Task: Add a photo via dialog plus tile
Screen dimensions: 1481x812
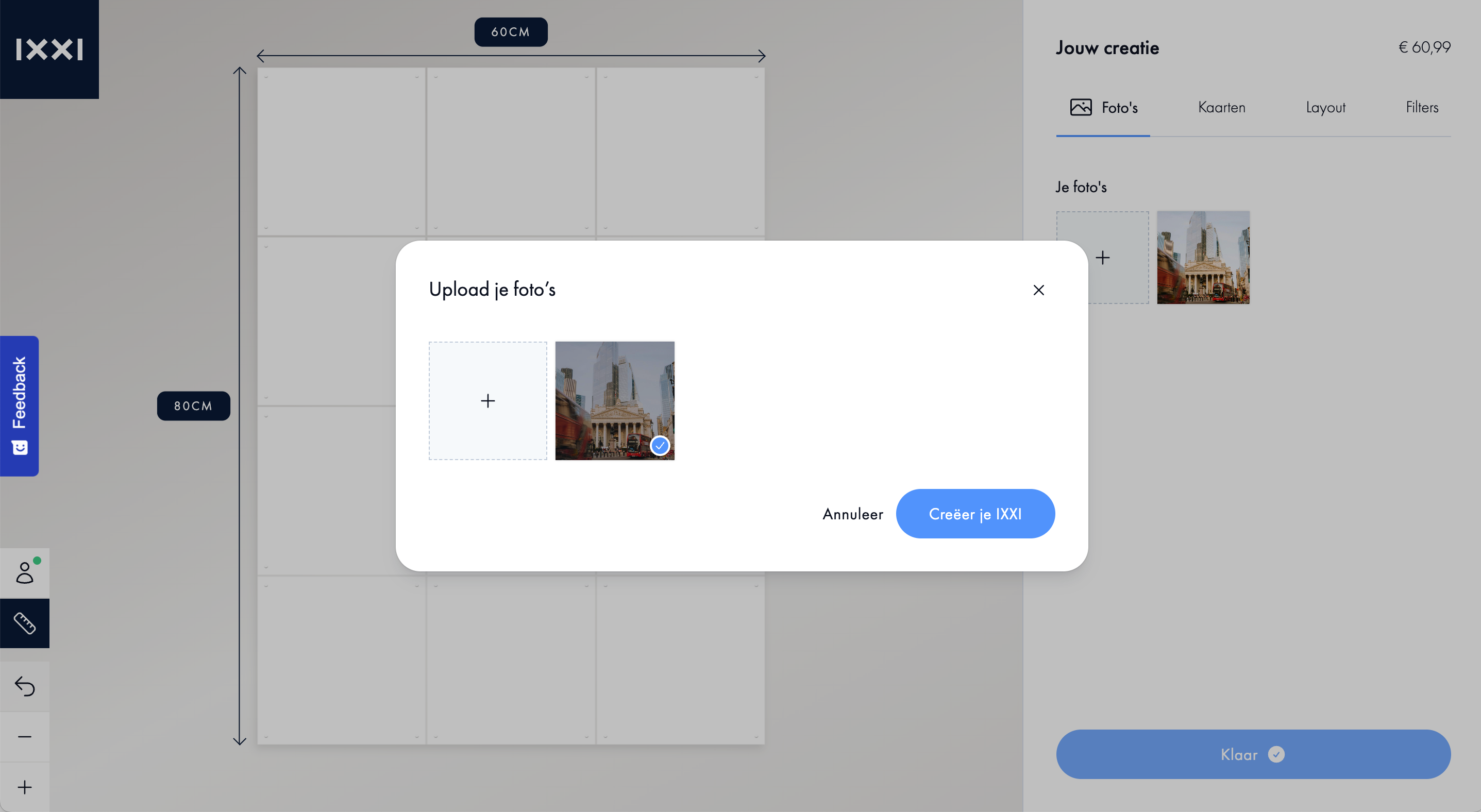Action: point(487,400)
